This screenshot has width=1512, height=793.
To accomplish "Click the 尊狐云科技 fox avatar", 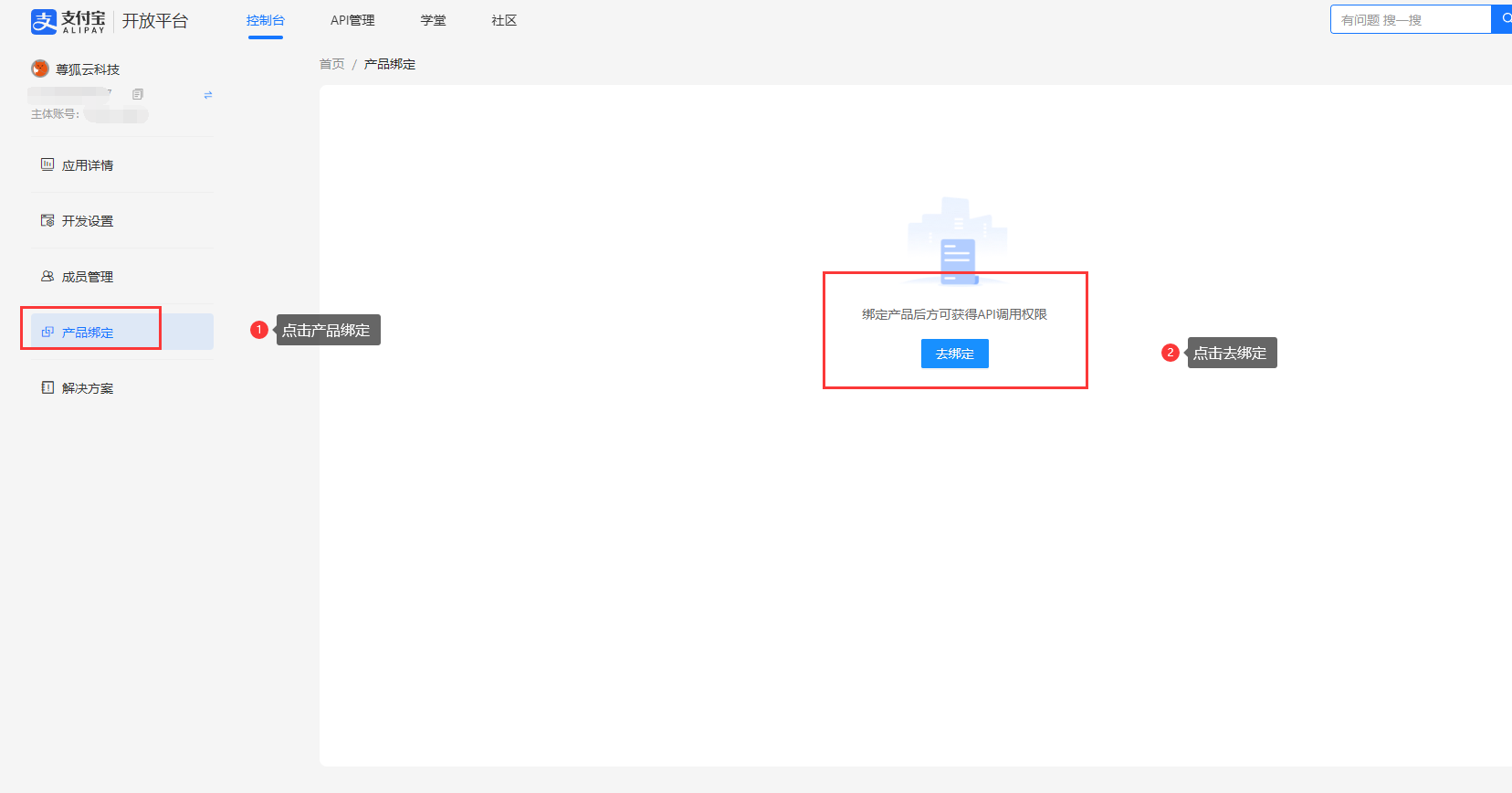I will tap(40, 69).
